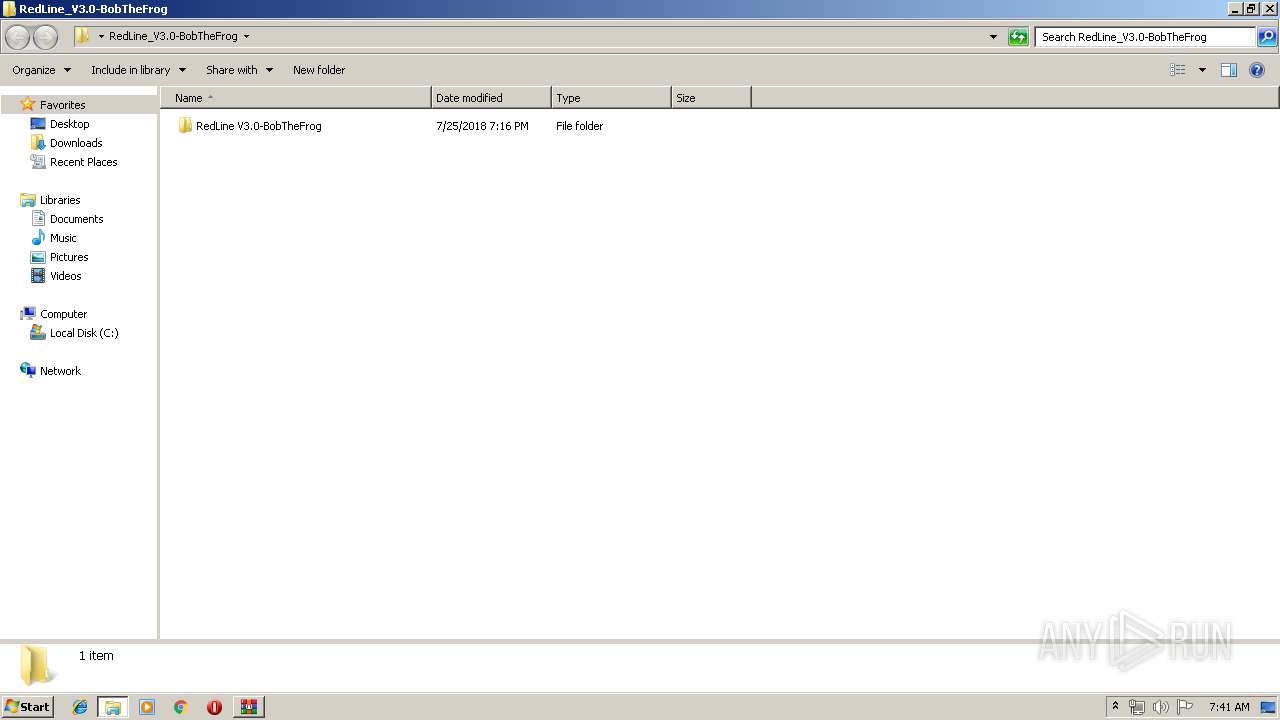Select Network in navigation pane
Viewport: 1280px width, 720px height.
tap(60, 371)
